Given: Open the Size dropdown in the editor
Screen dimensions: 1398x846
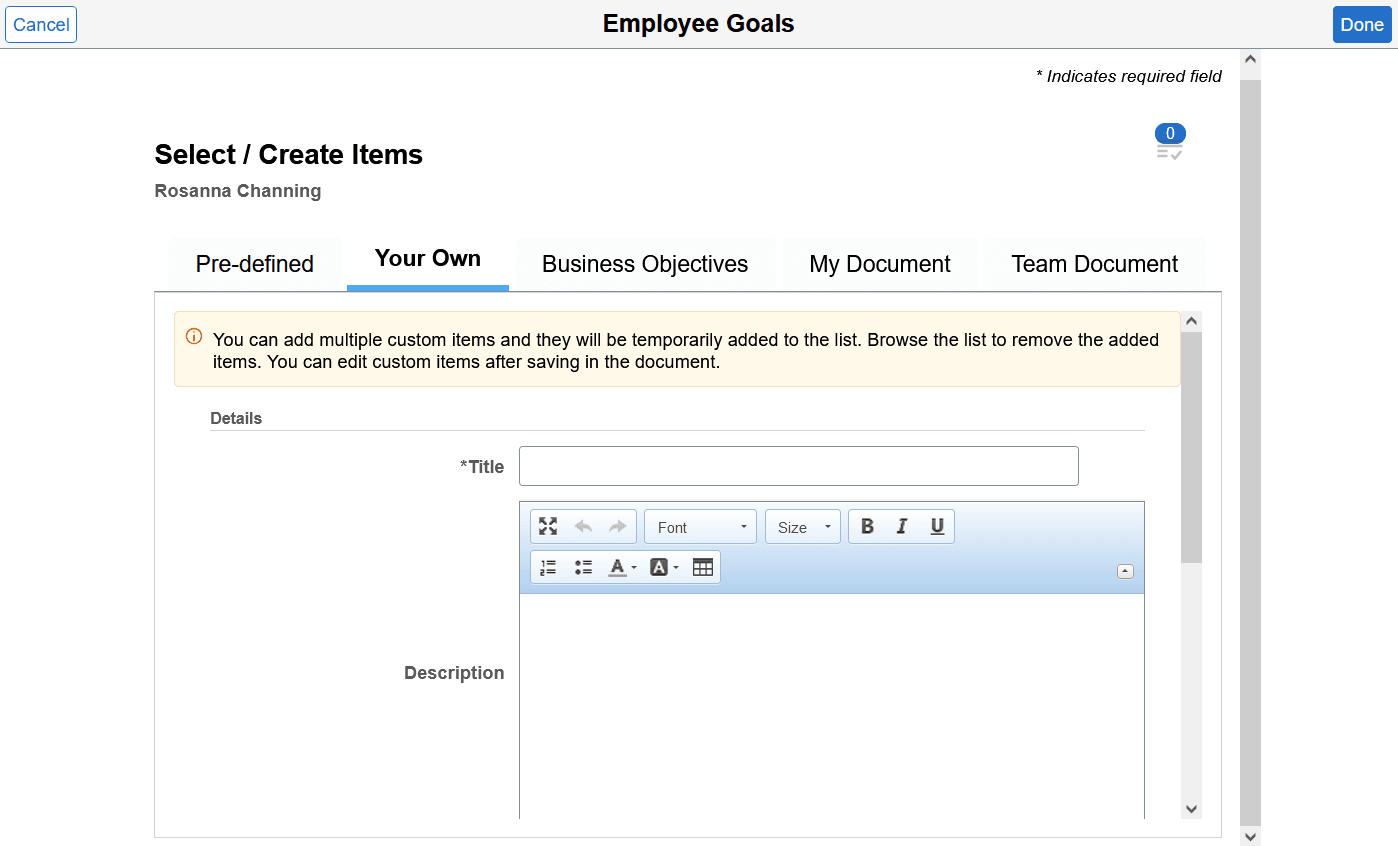Looking at the screenshot, I should (802, 526).
